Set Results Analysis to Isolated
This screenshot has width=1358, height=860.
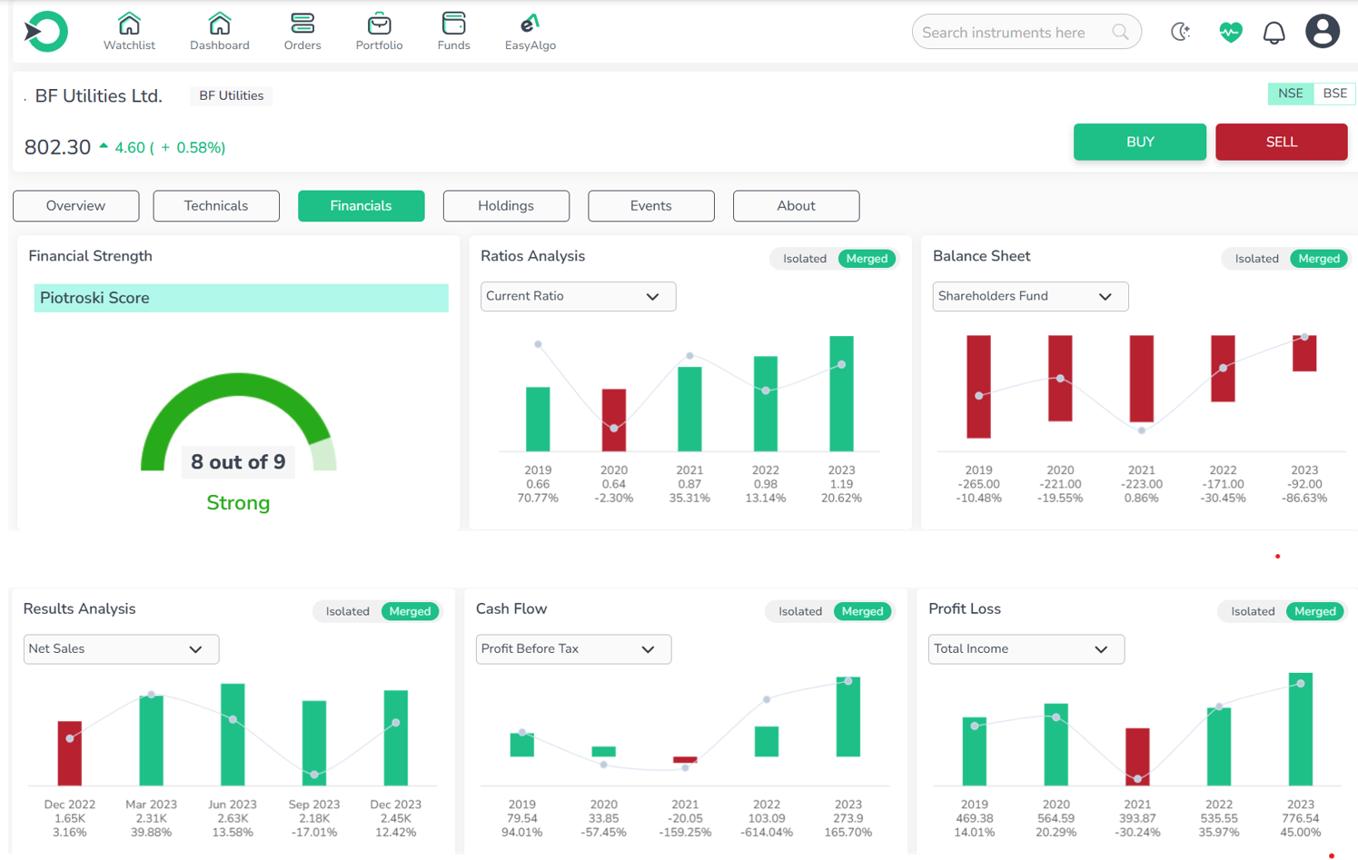347,611
